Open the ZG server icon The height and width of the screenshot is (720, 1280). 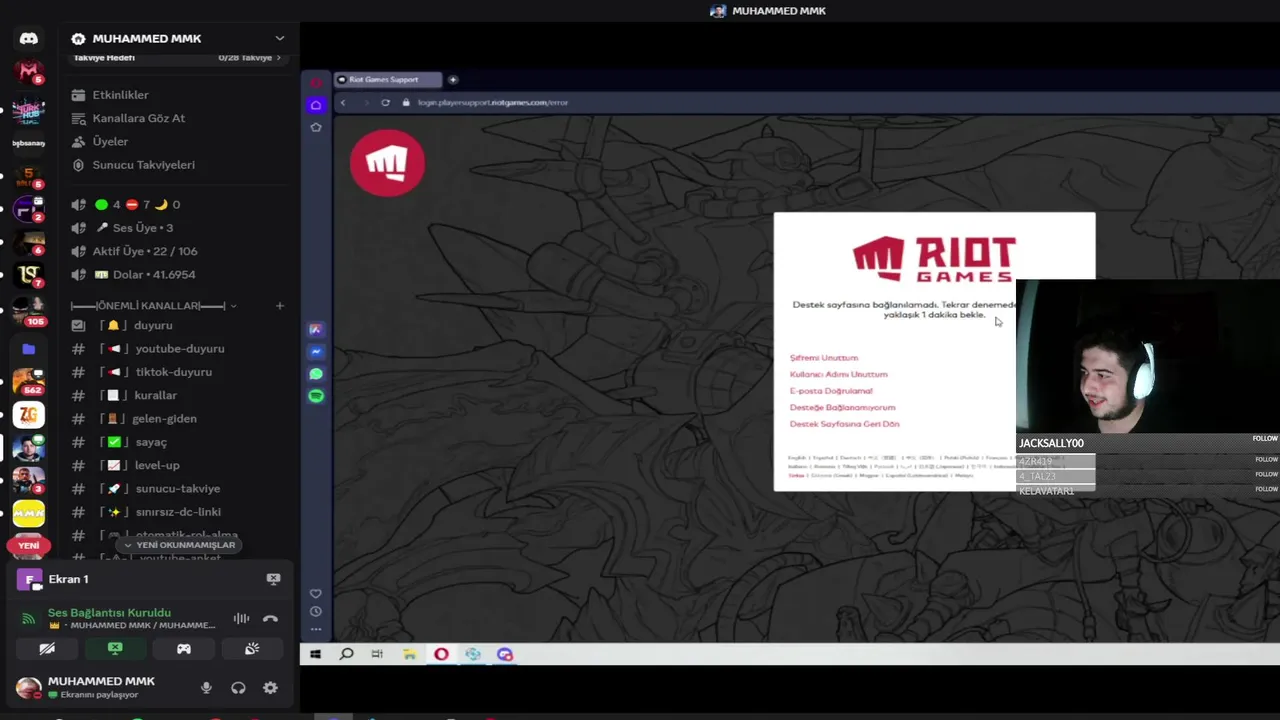click(28, 414)
